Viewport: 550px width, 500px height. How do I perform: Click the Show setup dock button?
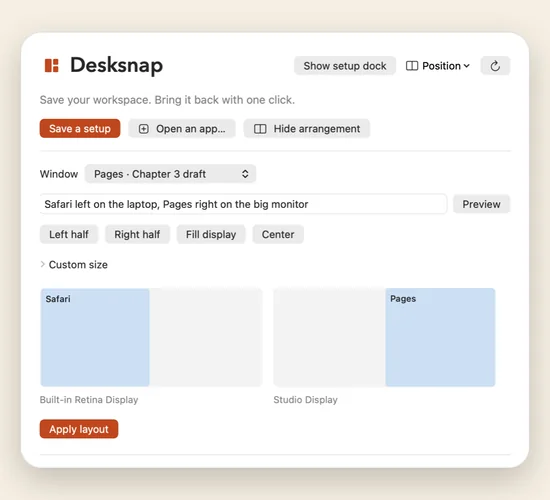345,66
